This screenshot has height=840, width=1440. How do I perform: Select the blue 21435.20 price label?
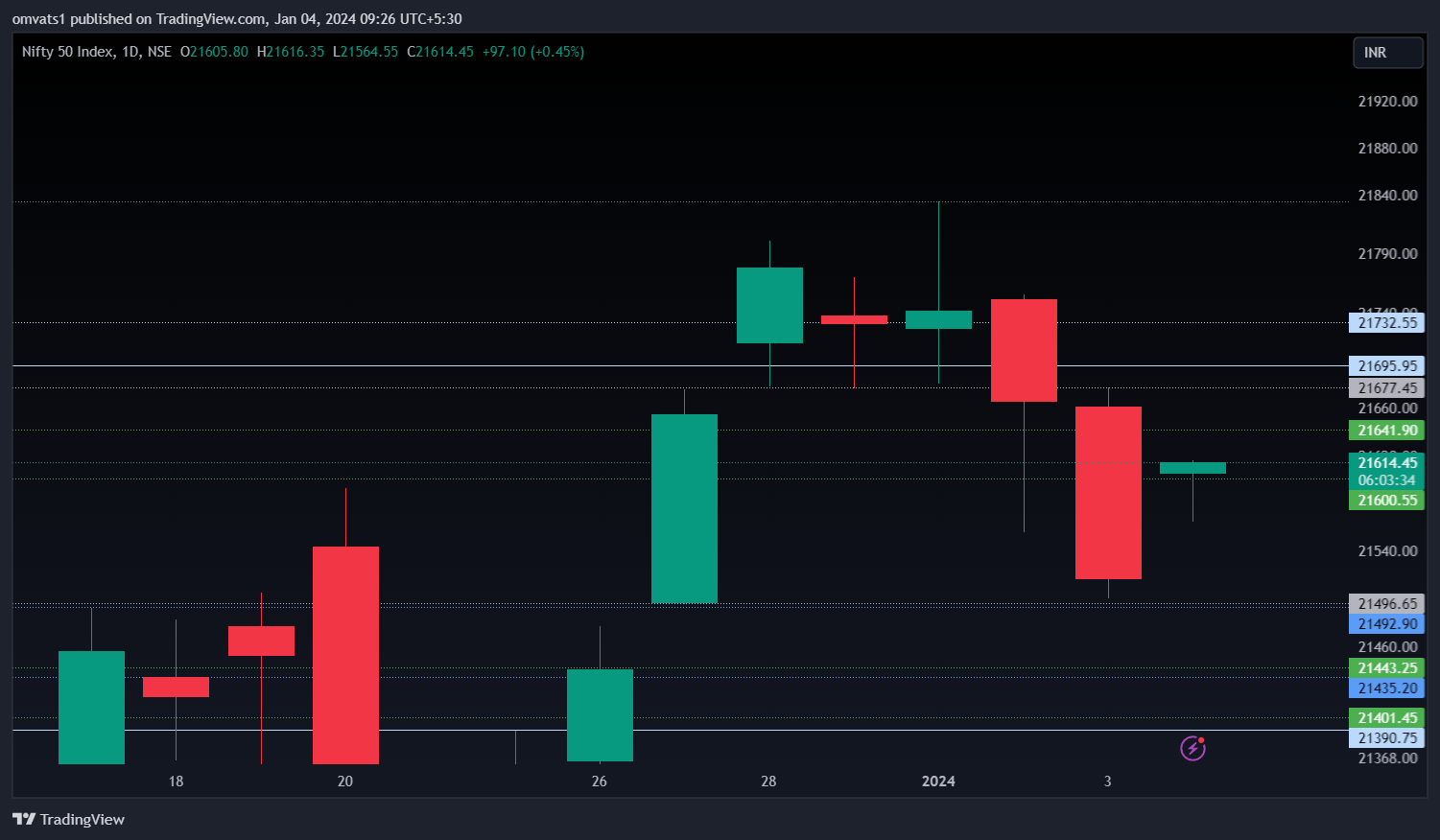[1386, 688]
